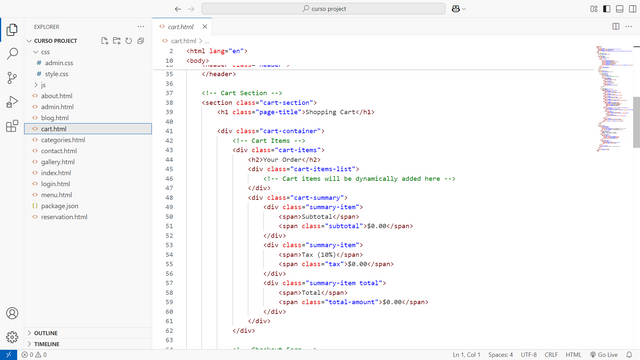Change indentation via Spaces: 4
This screenshot has height=360, width=640.
(500, 355)
